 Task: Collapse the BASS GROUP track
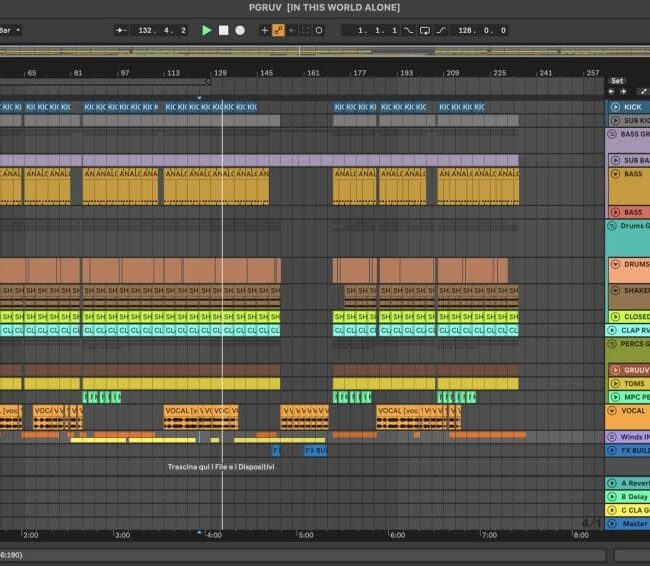[x=613, y=133]
